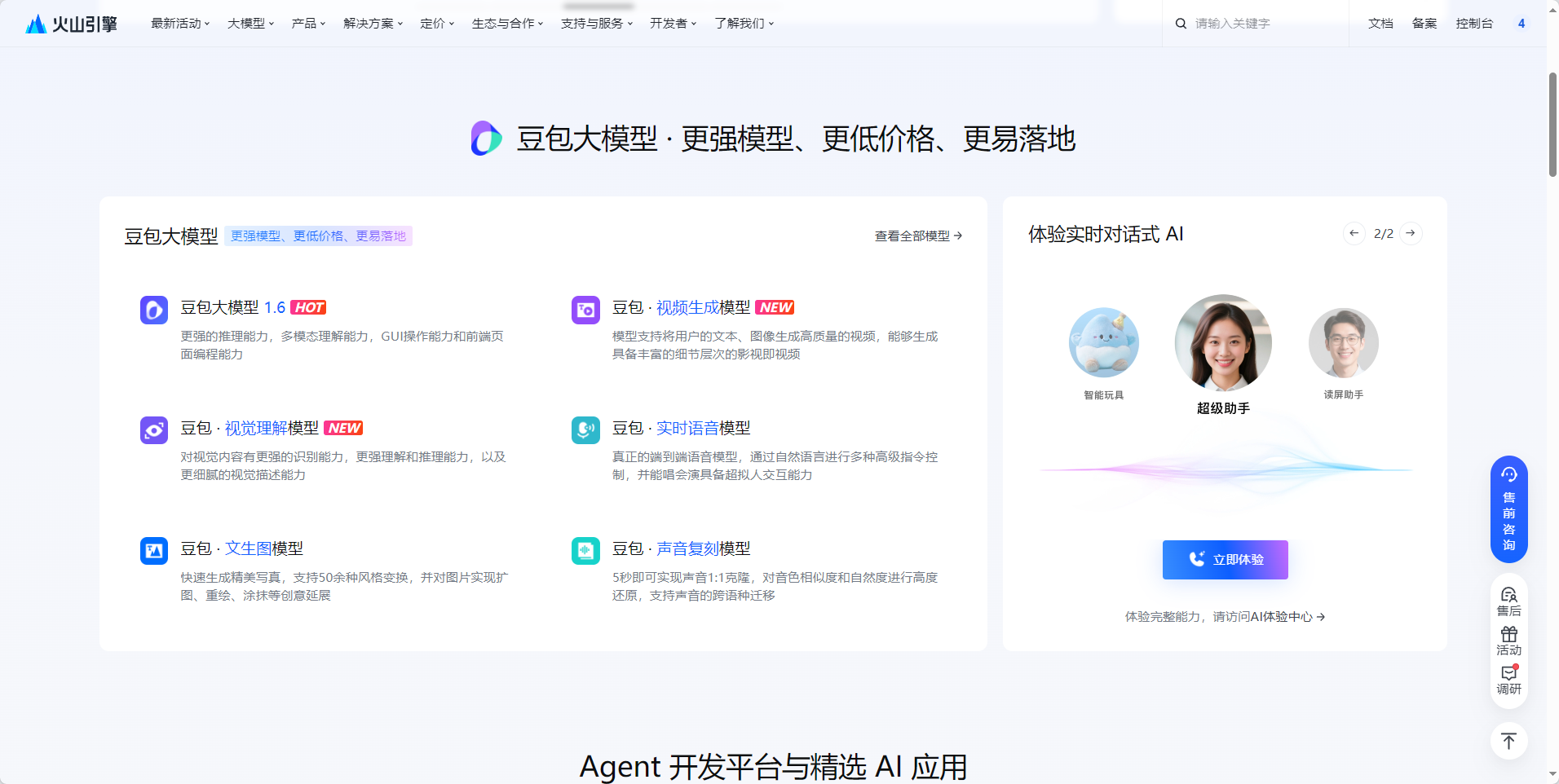Click the search magnifier icon
Screen dimensions: 1559x784
click(x=1181, y=24)
